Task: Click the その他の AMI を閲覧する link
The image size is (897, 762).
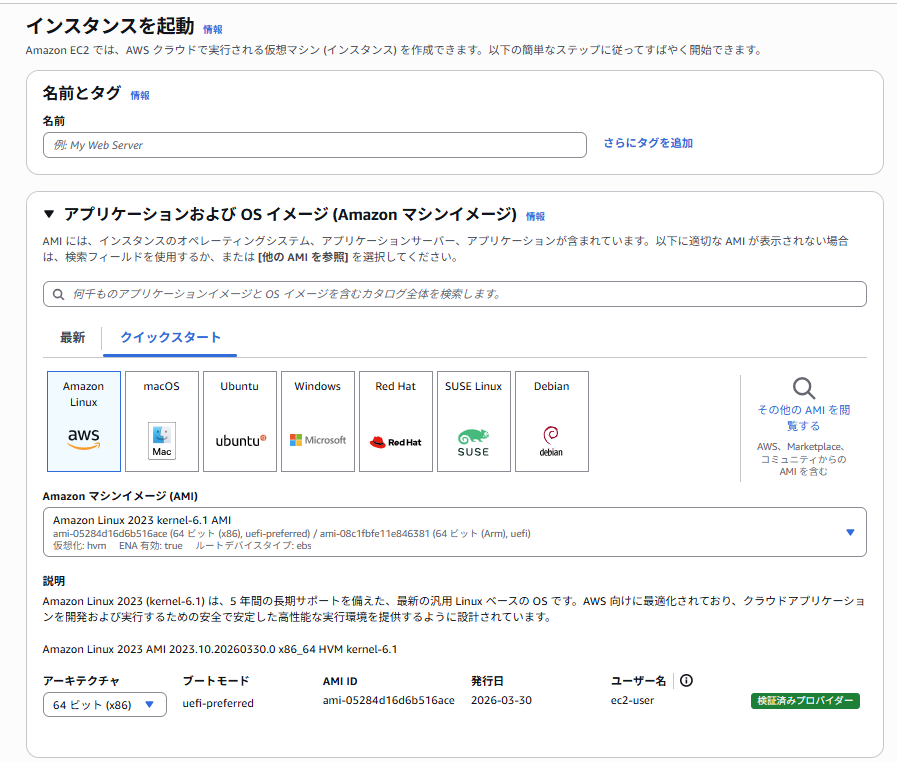Action: [x=803, y=418]
